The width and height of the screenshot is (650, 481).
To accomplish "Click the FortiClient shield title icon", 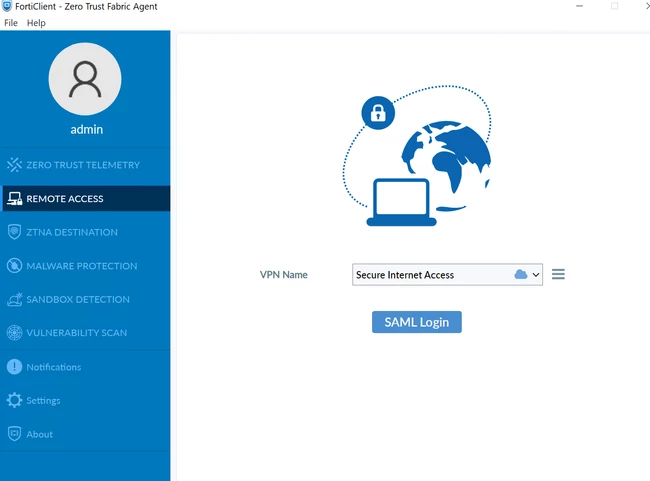I will click(7, 6).
